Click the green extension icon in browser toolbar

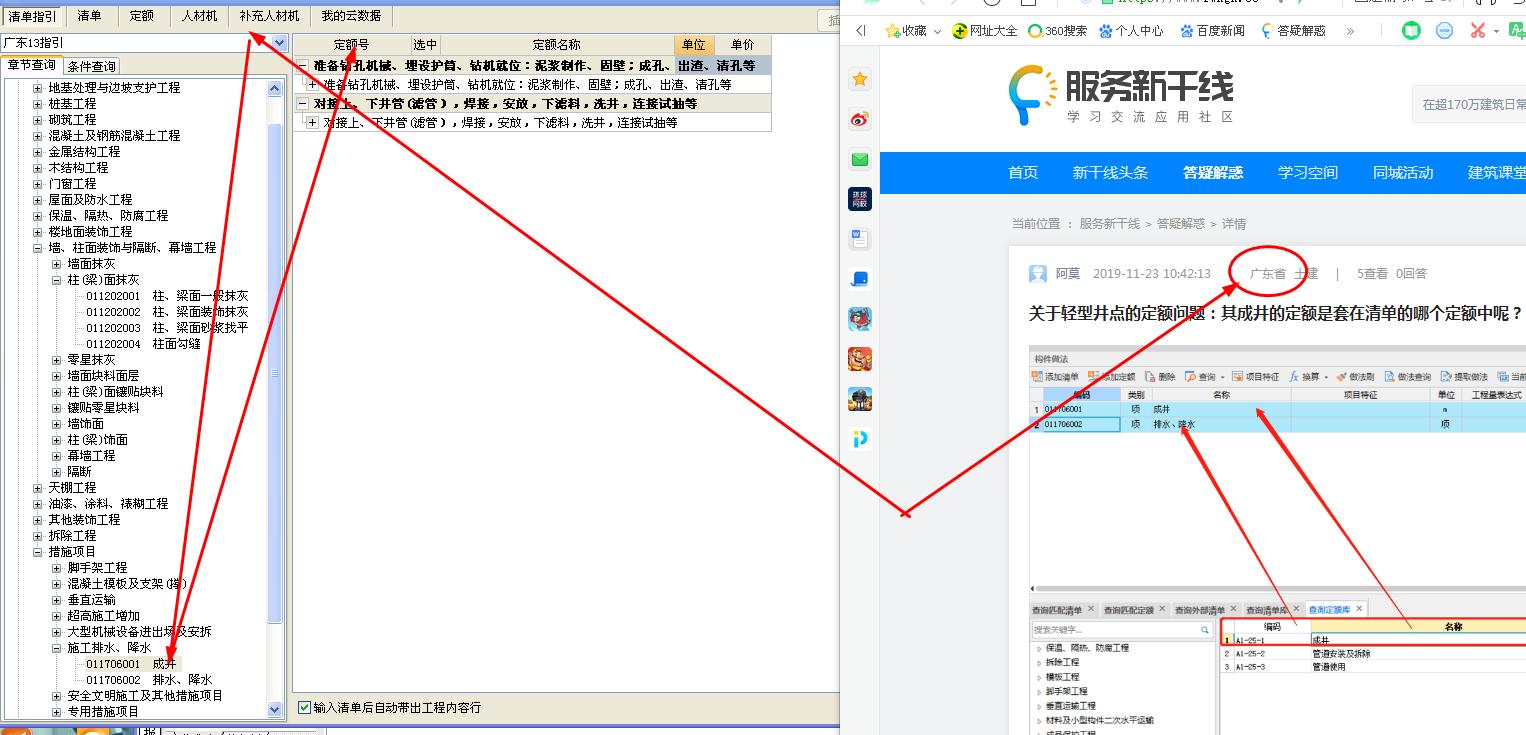coord(1411,31)
